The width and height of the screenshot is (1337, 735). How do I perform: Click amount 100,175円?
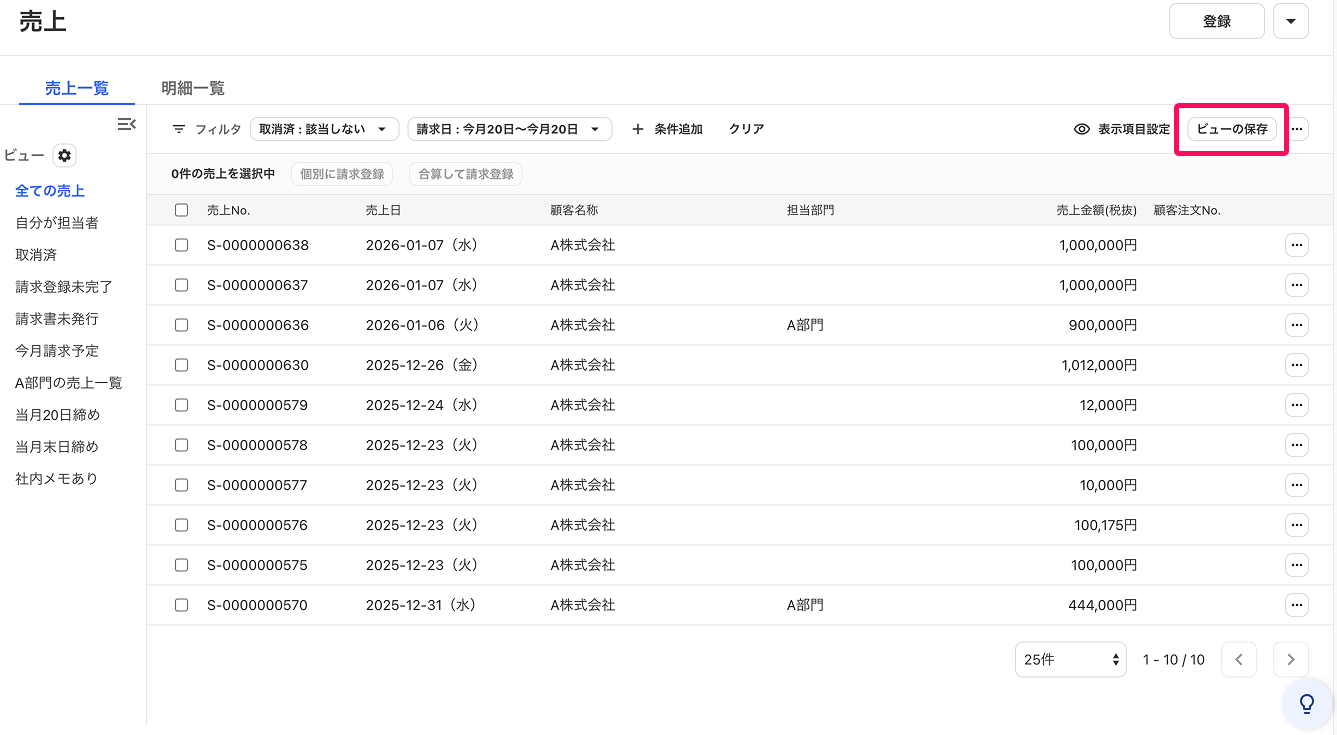1106,525
